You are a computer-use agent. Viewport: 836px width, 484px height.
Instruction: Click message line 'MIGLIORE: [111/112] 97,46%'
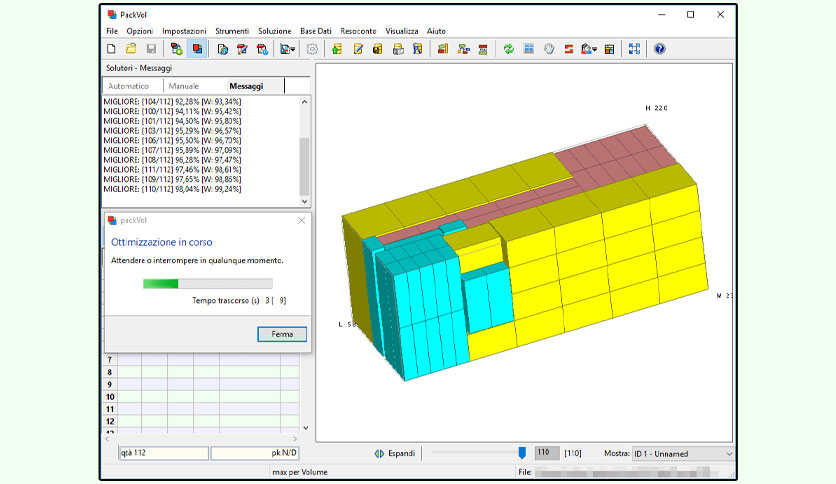coord(172,170)
